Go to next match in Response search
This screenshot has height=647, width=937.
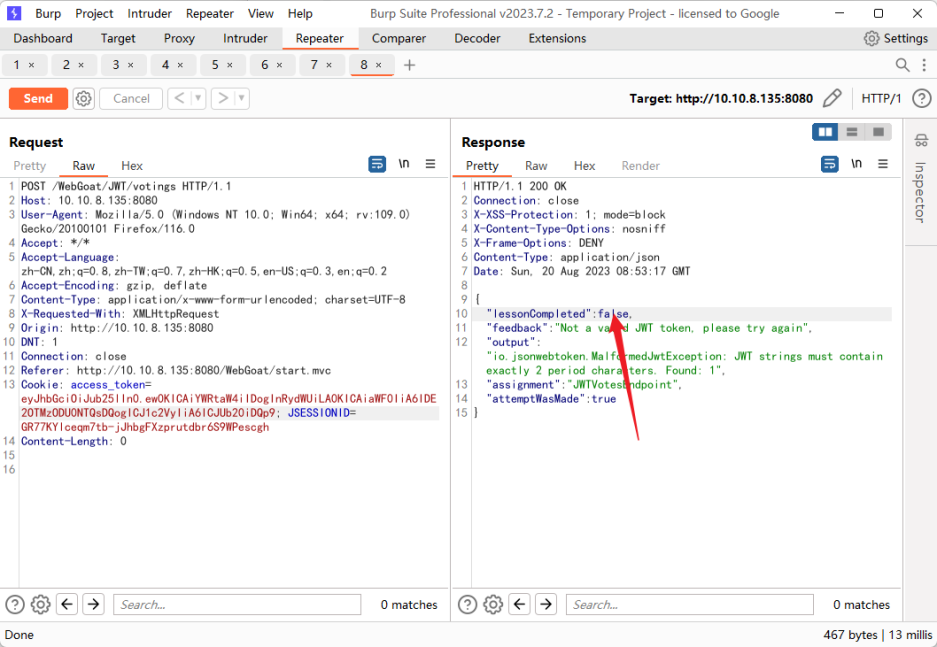(x=546, y=605)
